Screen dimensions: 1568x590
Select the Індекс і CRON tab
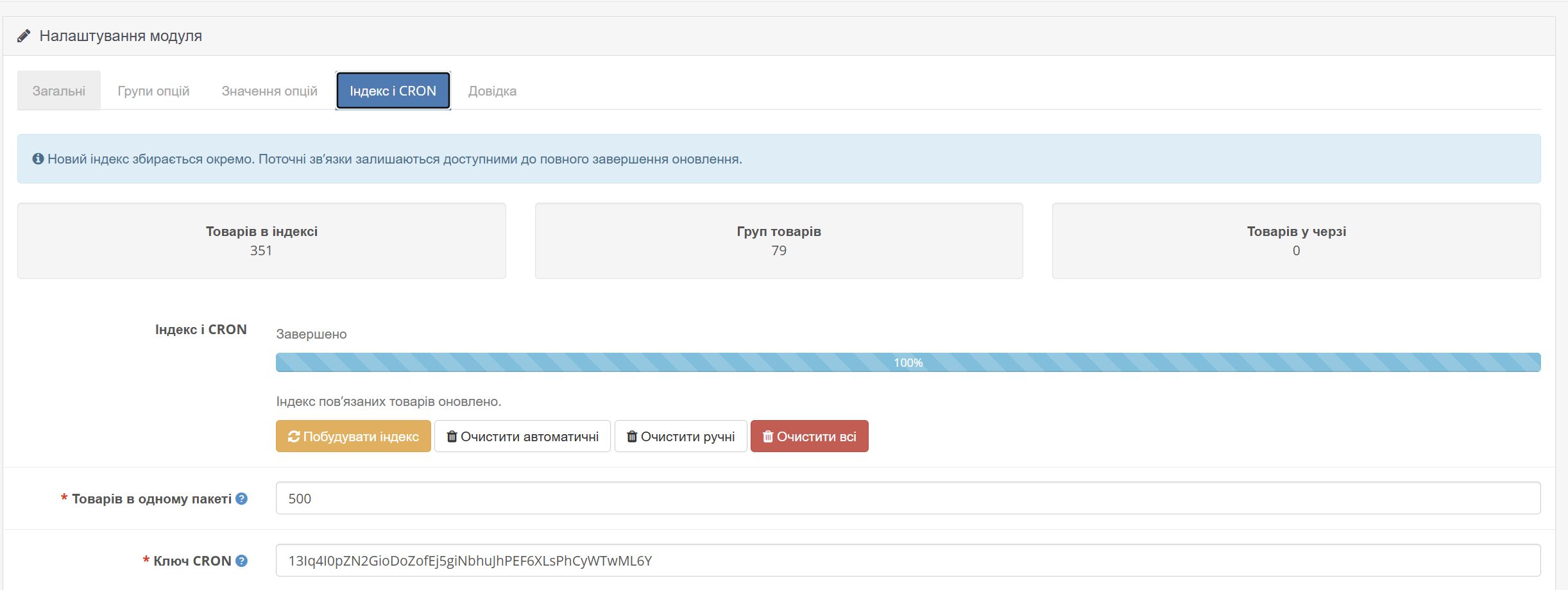(x=393, y=91)
